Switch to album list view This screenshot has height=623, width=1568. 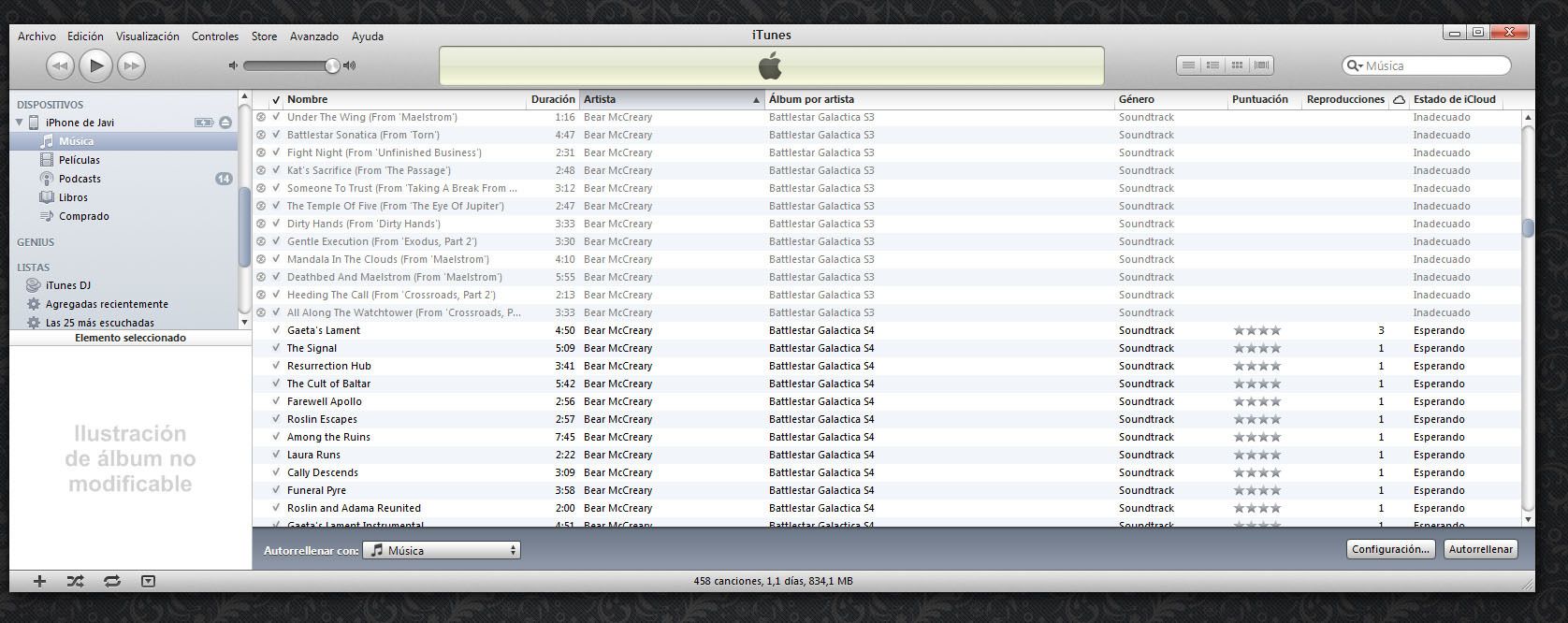[x=1212, y=65]
